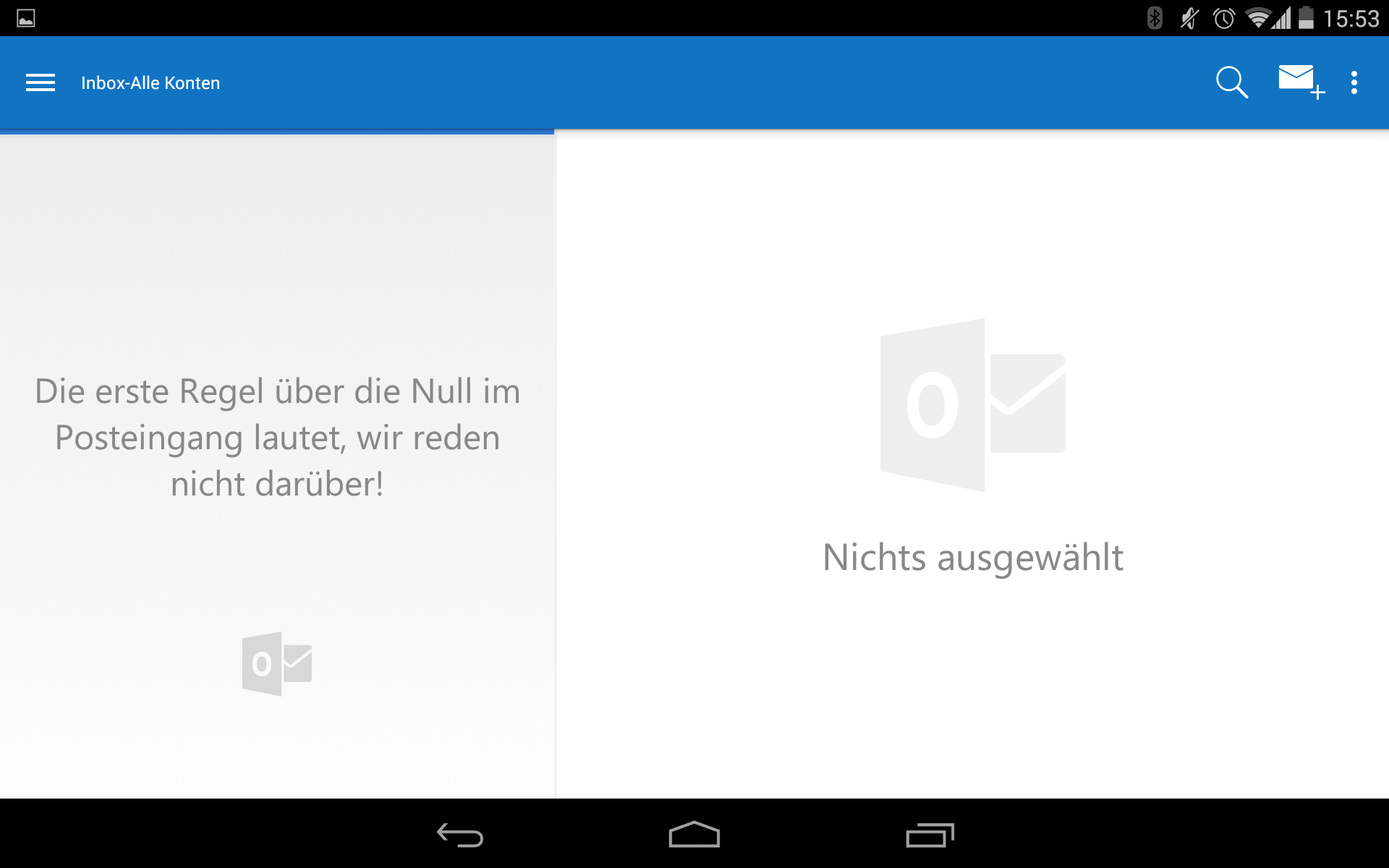Viewport: 1389px width, 868px height.
Task: Tap the cellular signal strength icon
Action: (1282, 17)
